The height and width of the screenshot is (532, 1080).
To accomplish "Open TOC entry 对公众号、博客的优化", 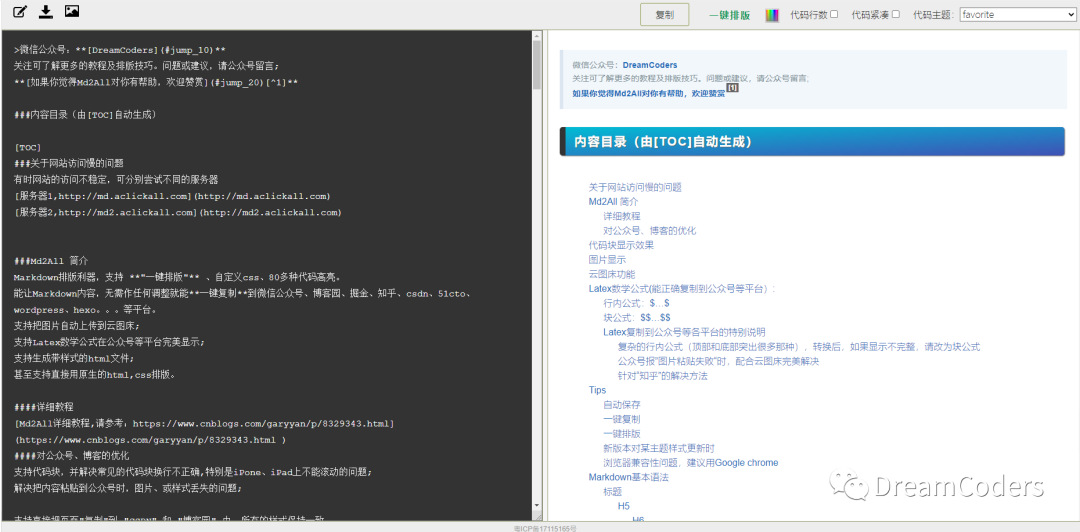I will [650, 230].
